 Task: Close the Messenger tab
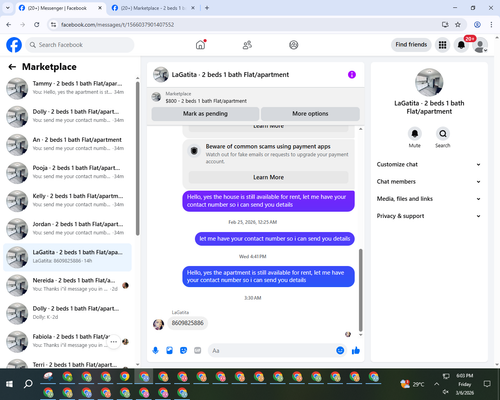(x=100, y=8)
